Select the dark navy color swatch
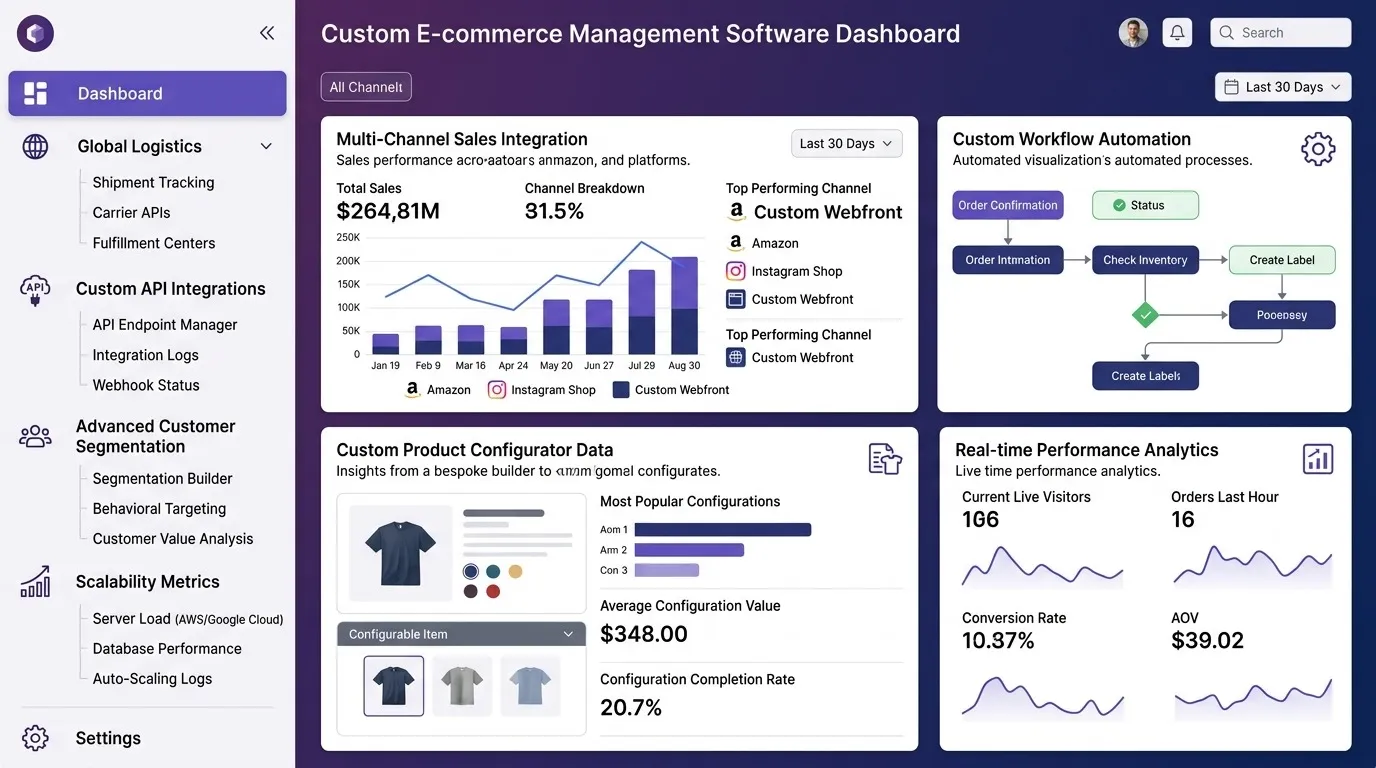 (x=471, y=571)
